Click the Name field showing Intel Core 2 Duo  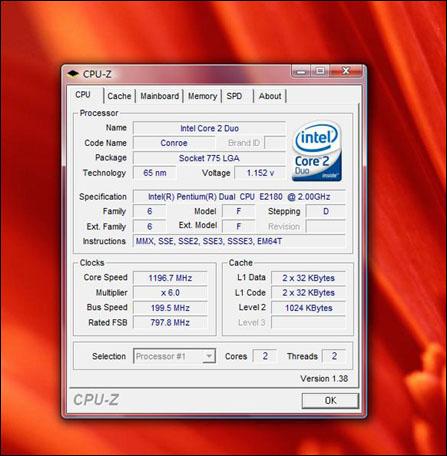(209, 128)
